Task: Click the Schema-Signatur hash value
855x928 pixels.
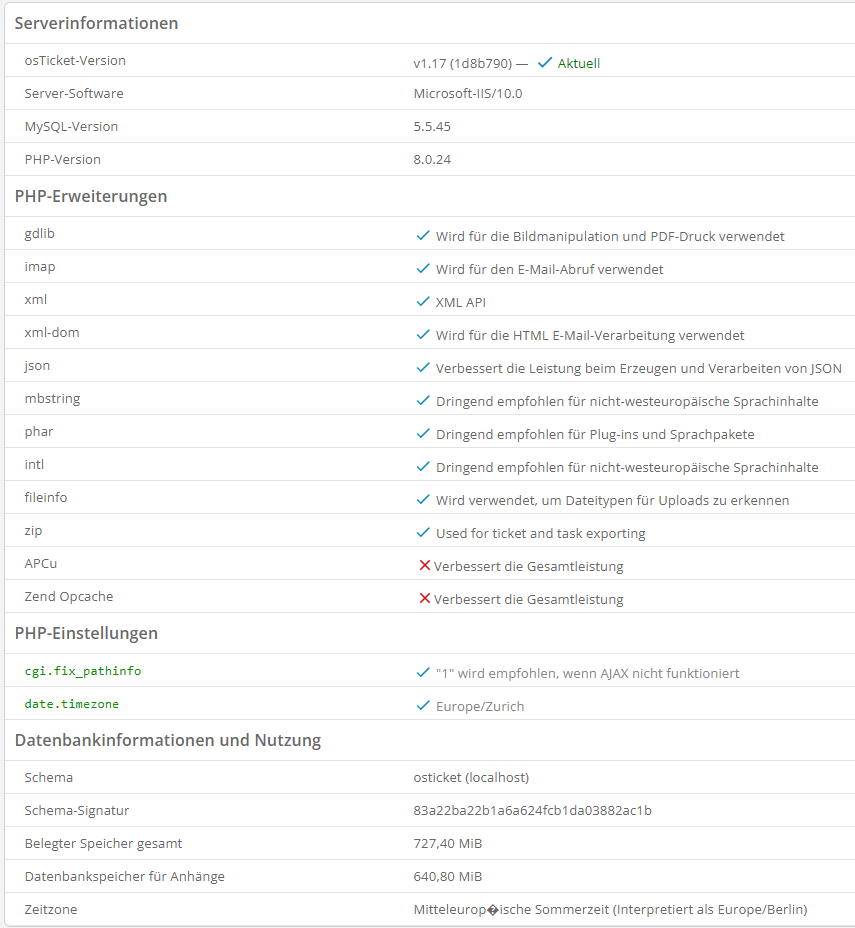Action: (533, 810)
